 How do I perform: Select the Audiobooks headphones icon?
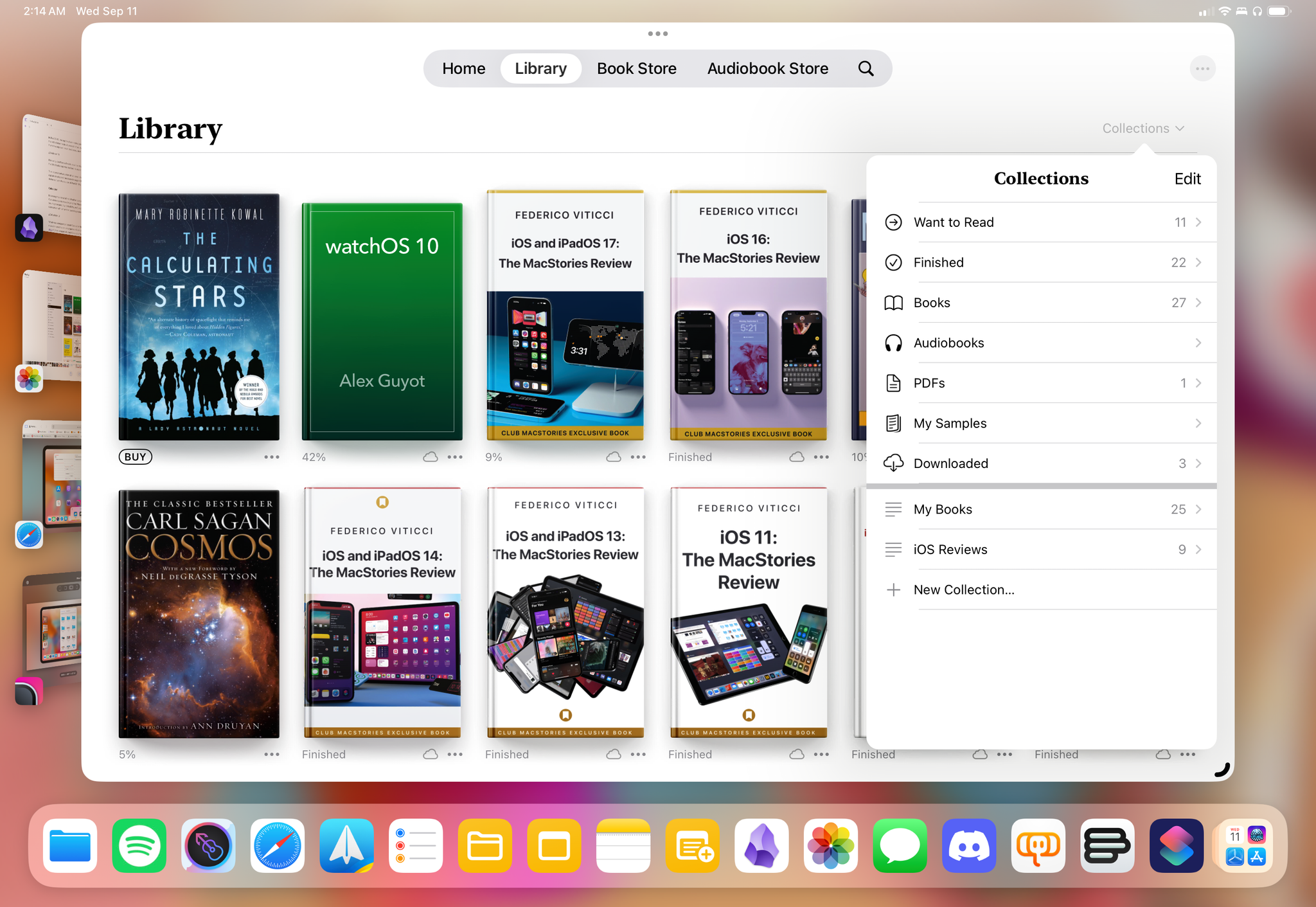tap(893, 343)
